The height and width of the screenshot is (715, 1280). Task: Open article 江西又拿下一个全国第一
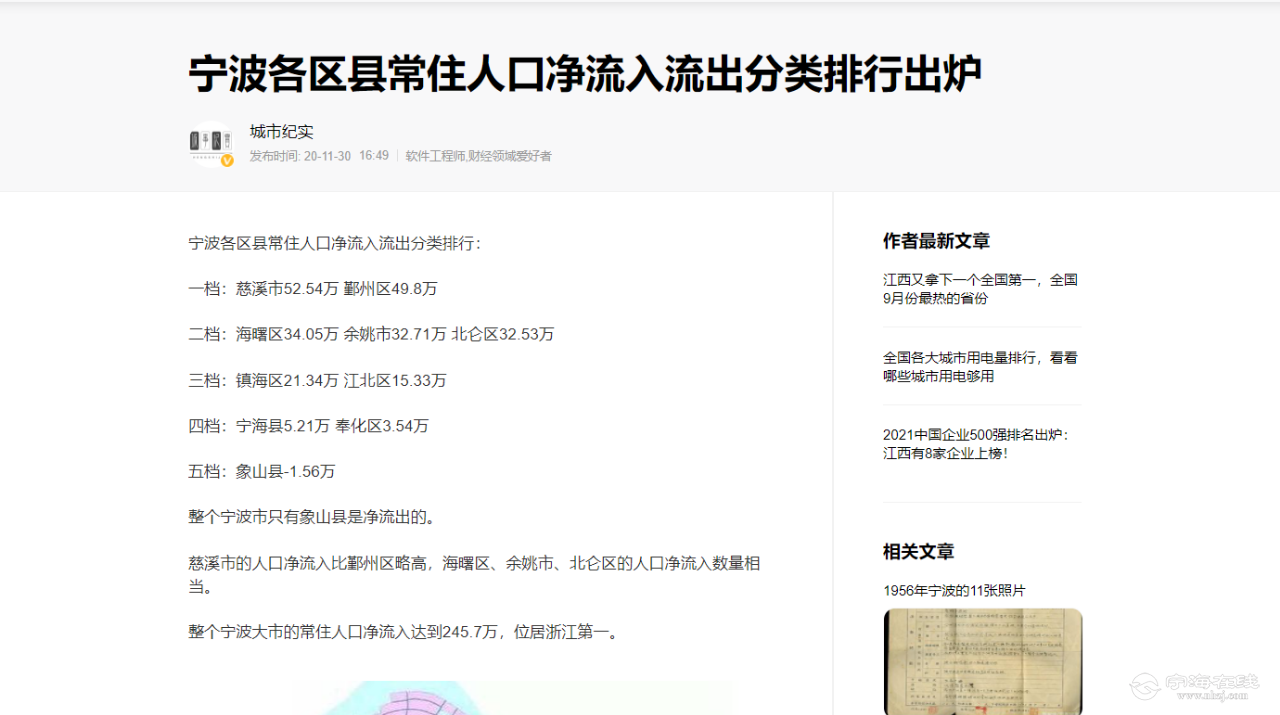tap(980, 289)
